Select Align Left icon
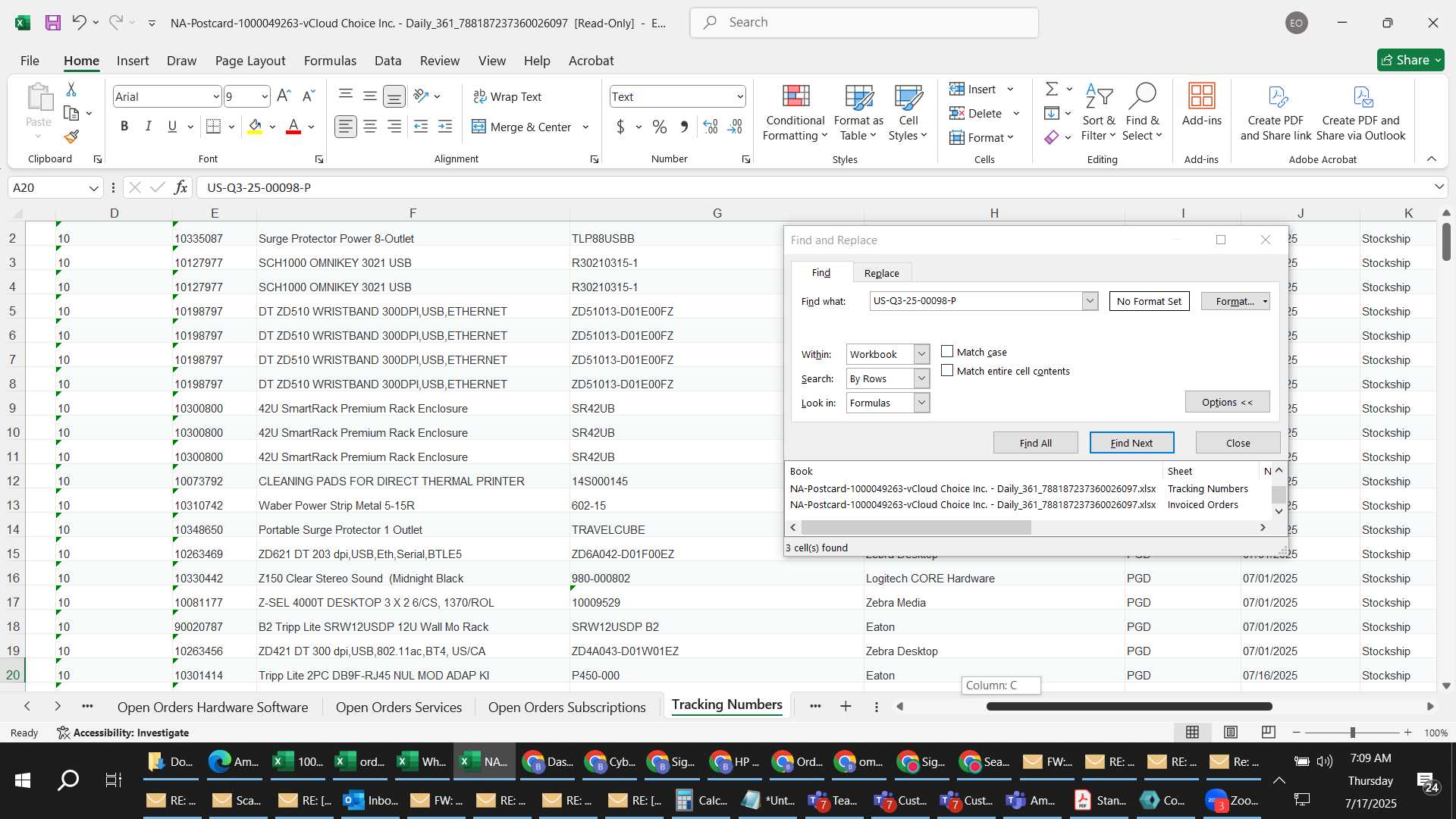 pyautogui.click(x=346, y=127)
